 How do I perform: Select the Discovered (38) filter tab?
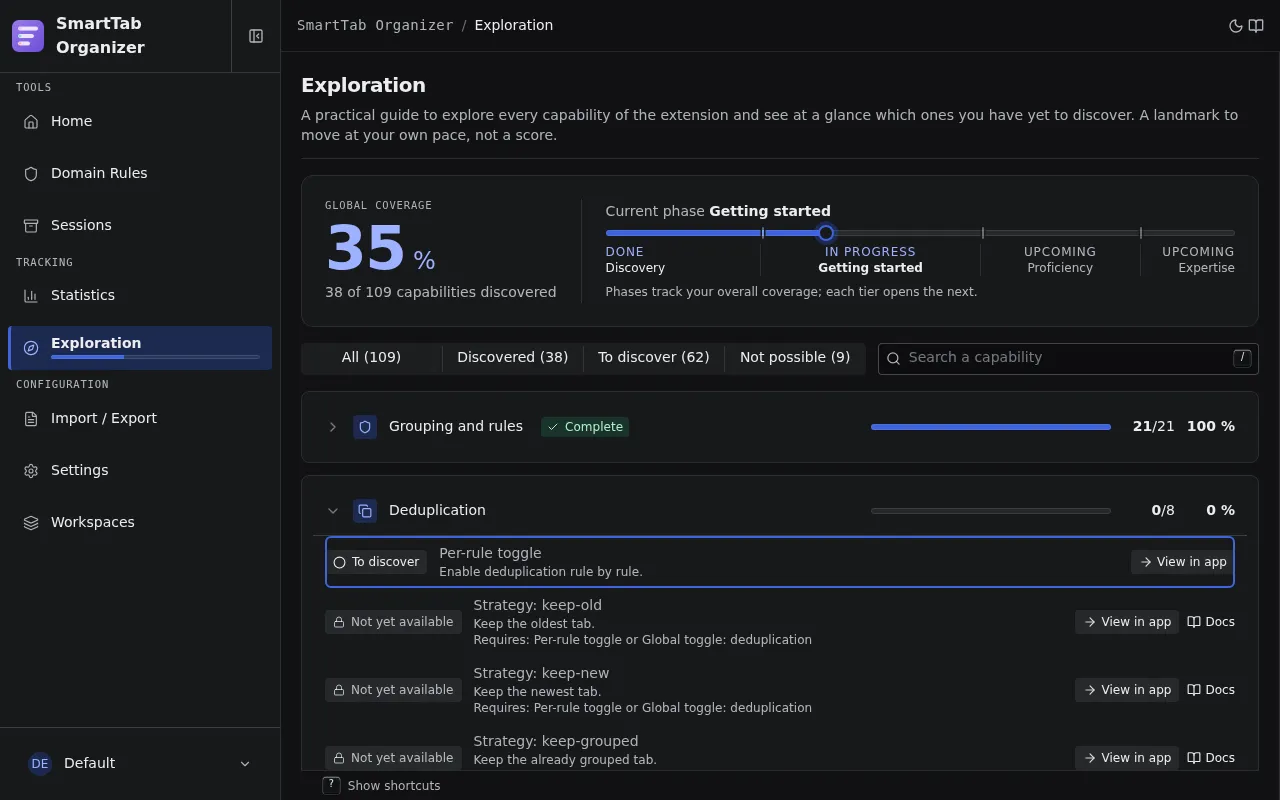coord(513,358)
